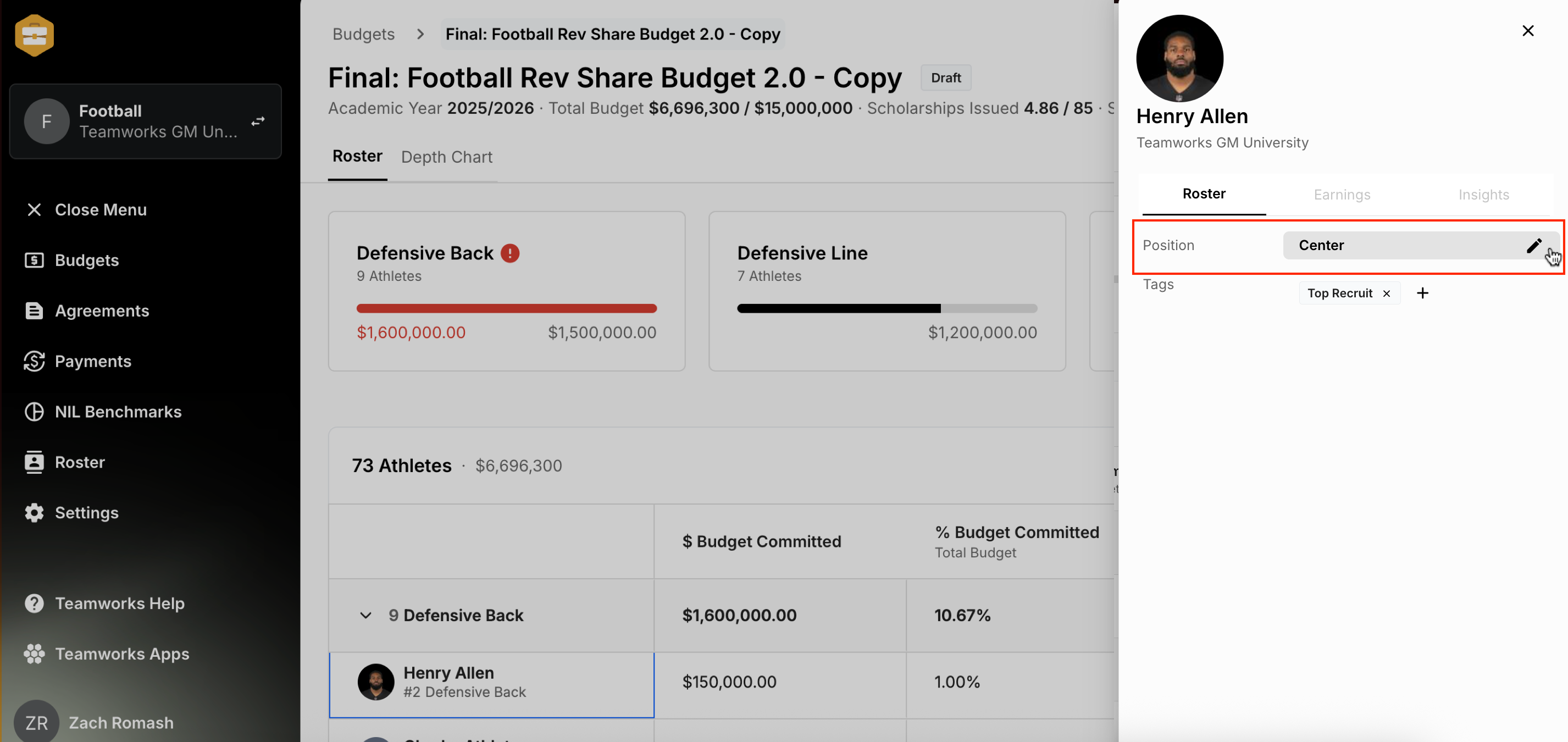The width and height of the screenshot is (1568, 742).
Task: Click the current budget breadcrumb
Action: point(613,34)
